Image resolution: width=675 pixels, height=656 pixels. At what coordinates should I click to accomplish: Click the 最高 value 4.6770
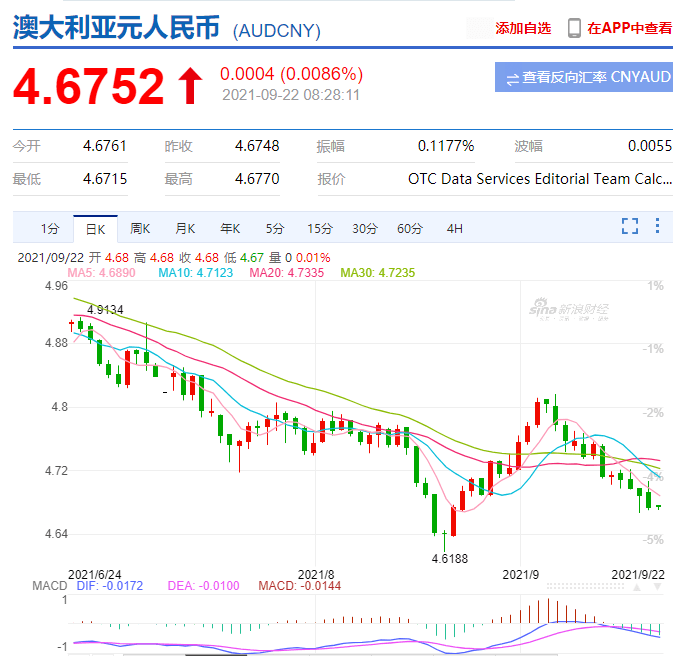click(x=257, y=179)
